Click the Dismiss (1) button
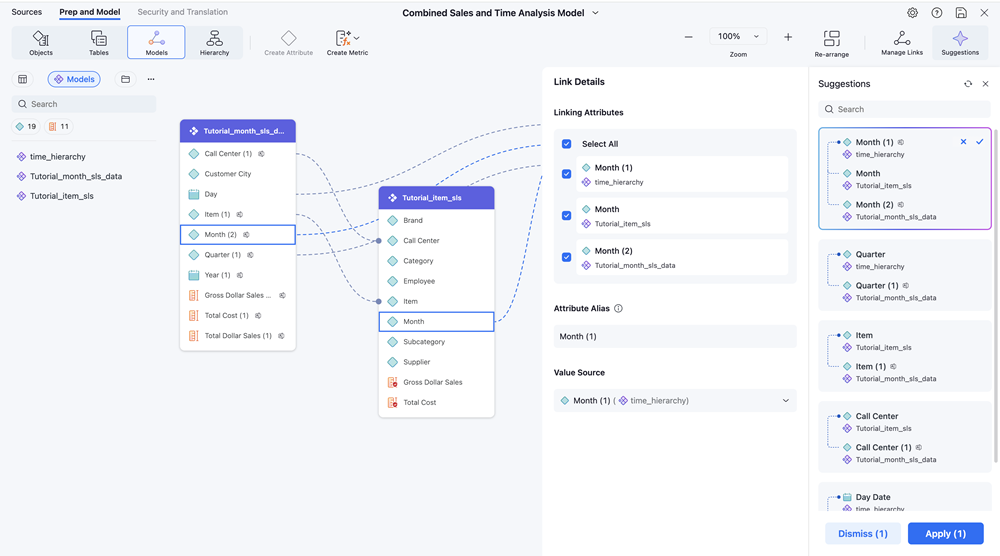 862,533
